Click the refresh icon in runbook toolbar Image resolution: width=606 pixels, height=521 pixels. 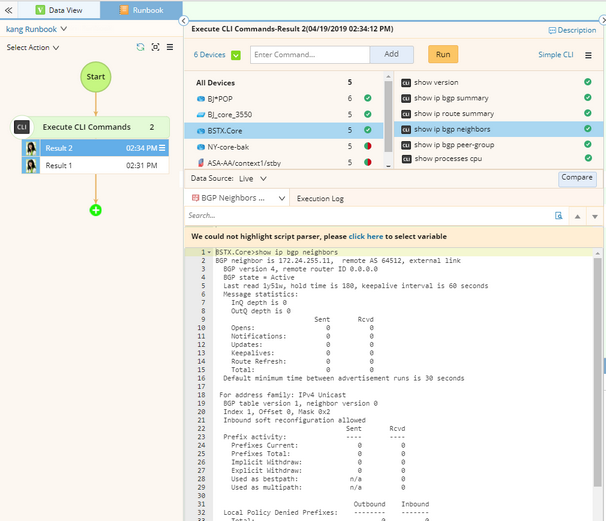click(x=140, y=47)
